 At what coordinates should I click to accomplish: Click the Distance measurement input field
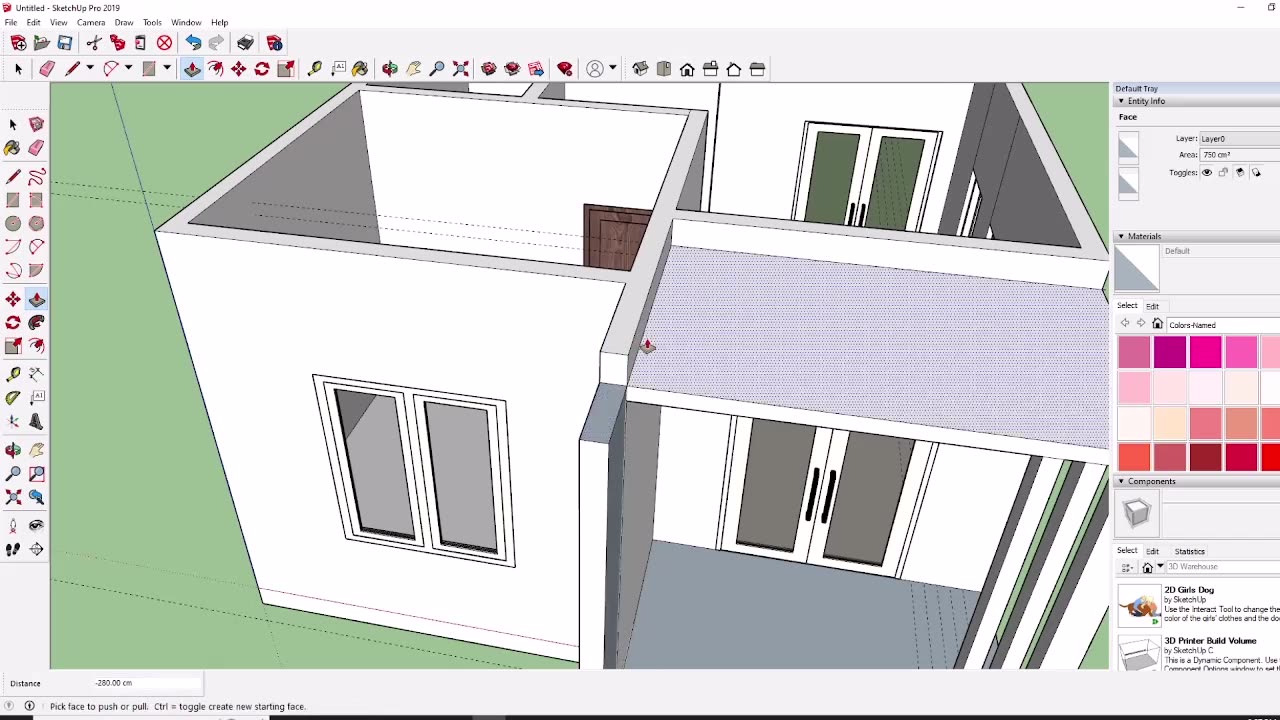pyautogui.click(x=147, y=683)
